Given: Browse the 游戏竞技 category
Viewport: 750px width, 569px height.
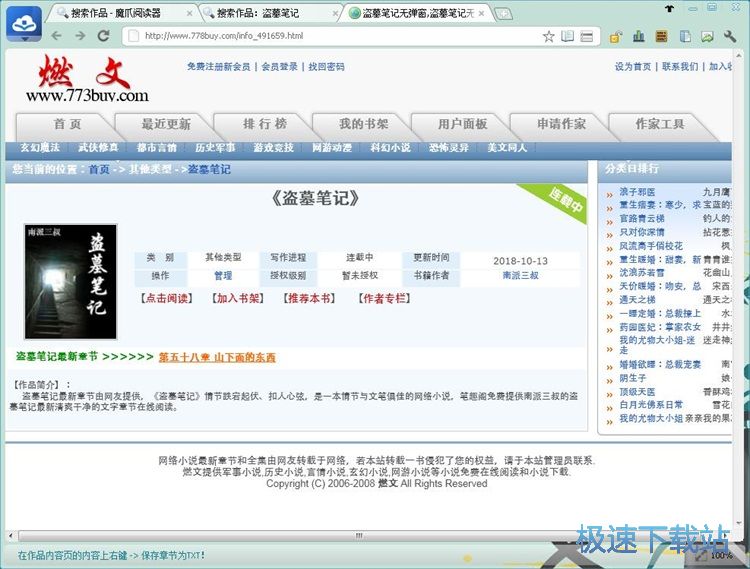Looking at the screenshot, I should pos(273,148).
